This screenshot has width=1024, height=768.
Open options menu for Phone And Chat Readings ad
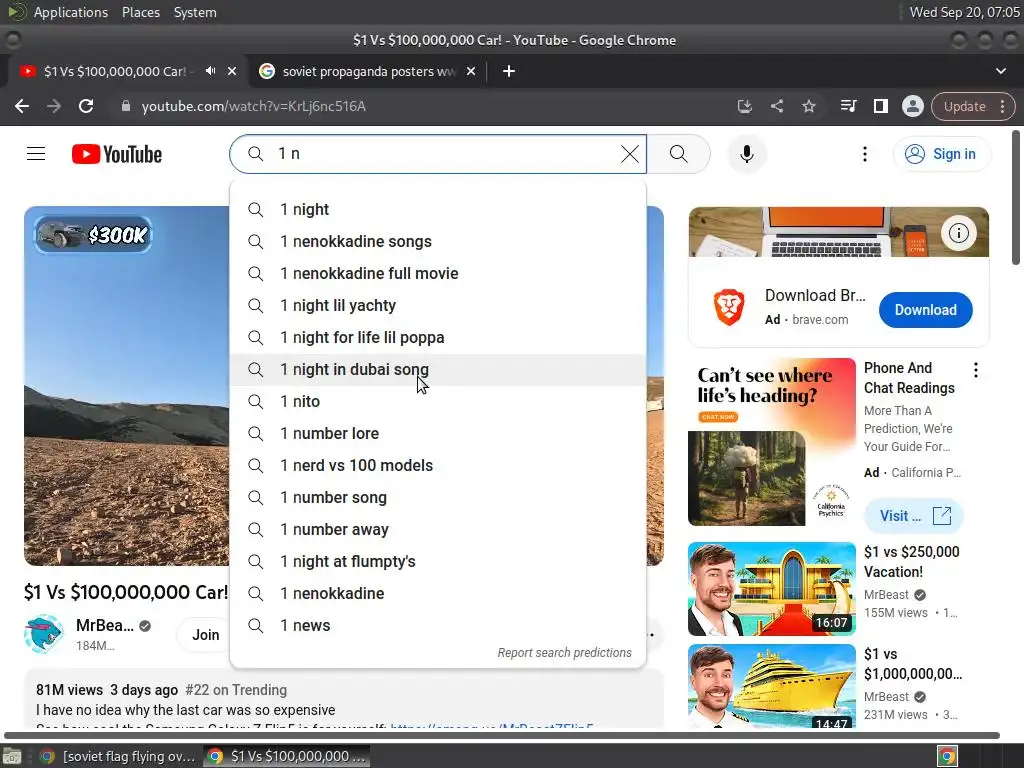click(976, 370)
